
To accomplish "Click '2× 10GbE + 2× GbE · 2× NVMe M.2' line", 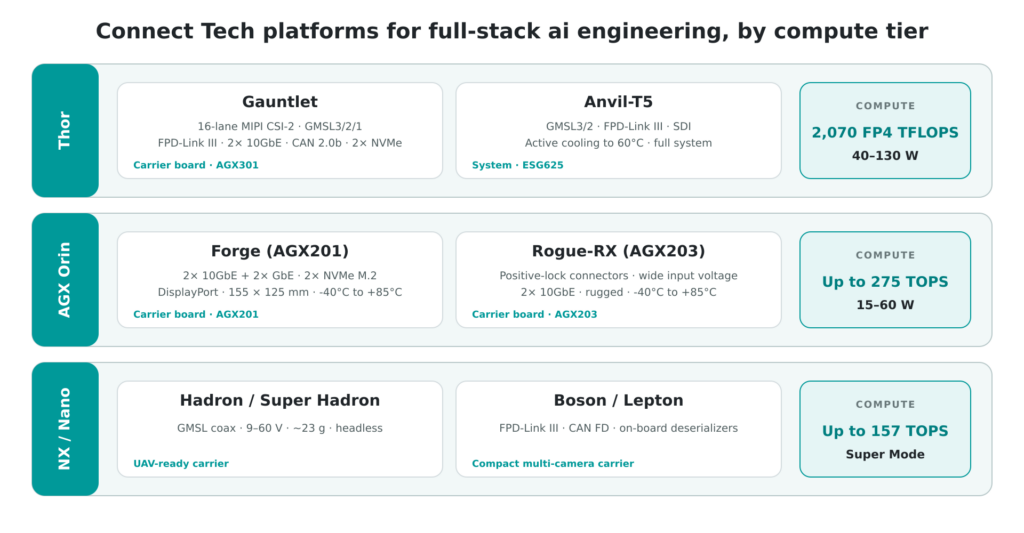I will click(x=280, y=276).
